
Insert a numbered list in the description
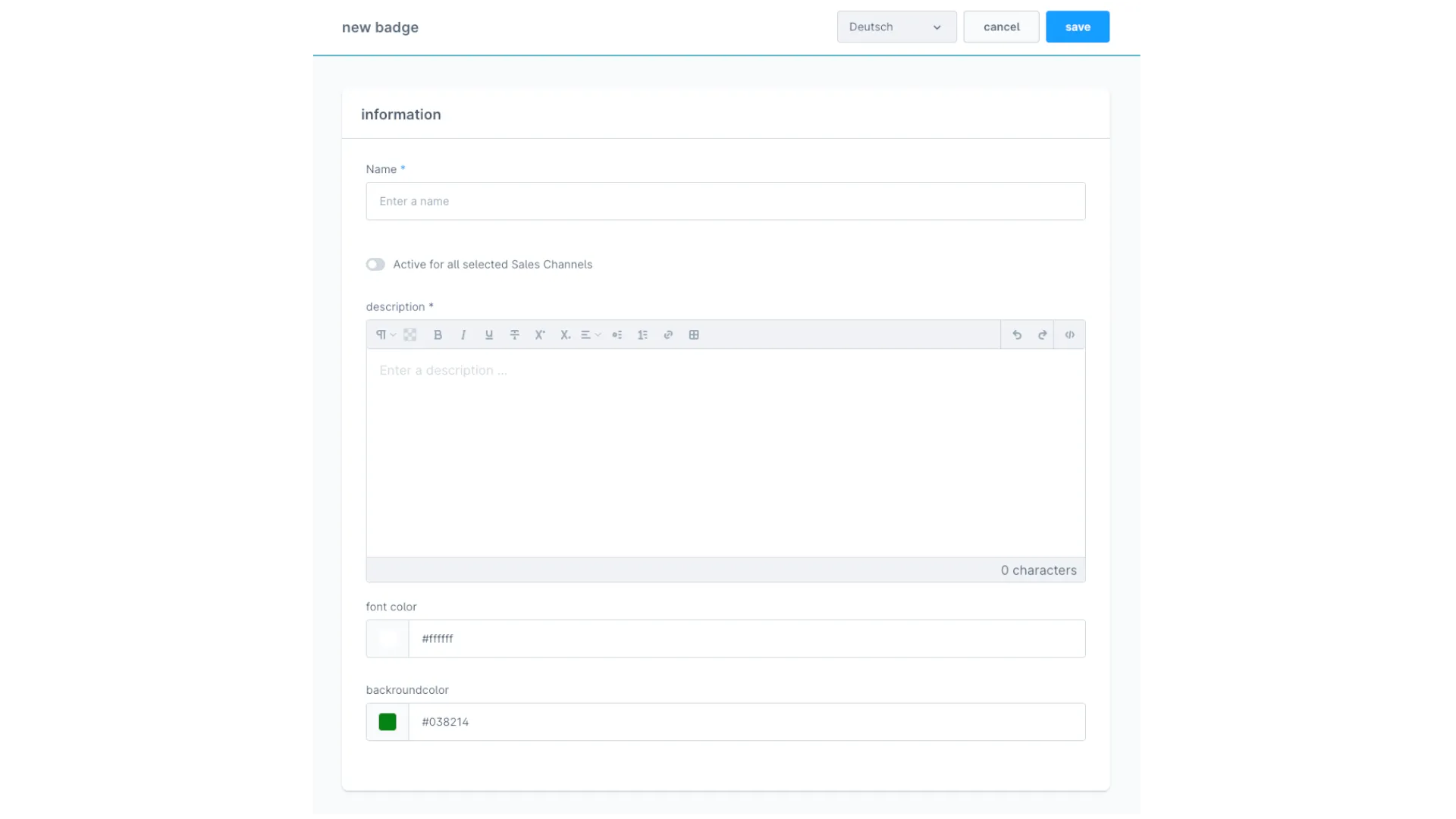[643, 334]
